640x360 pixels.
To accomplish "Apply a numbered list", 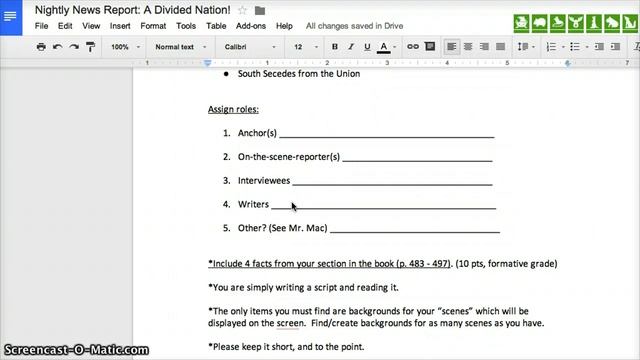I will pyautogui.click(x=551, y=47).
